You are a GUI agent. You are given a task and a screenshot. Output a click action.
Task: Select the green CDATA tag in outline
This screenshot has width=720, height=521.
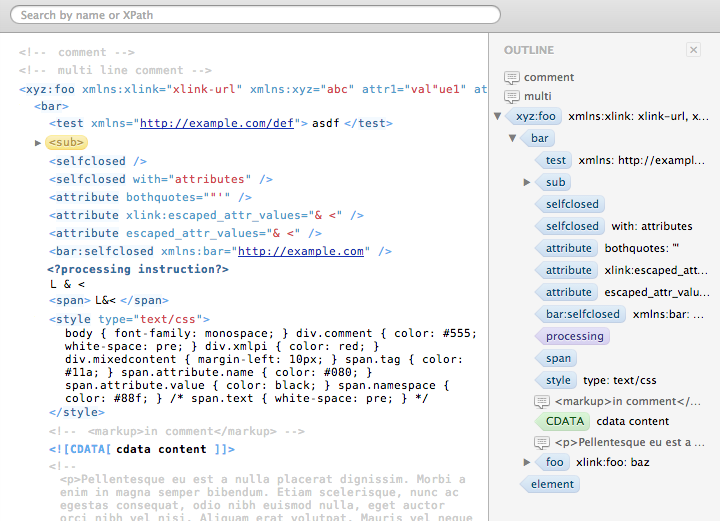pyautogui.click(x=563, y=421)
